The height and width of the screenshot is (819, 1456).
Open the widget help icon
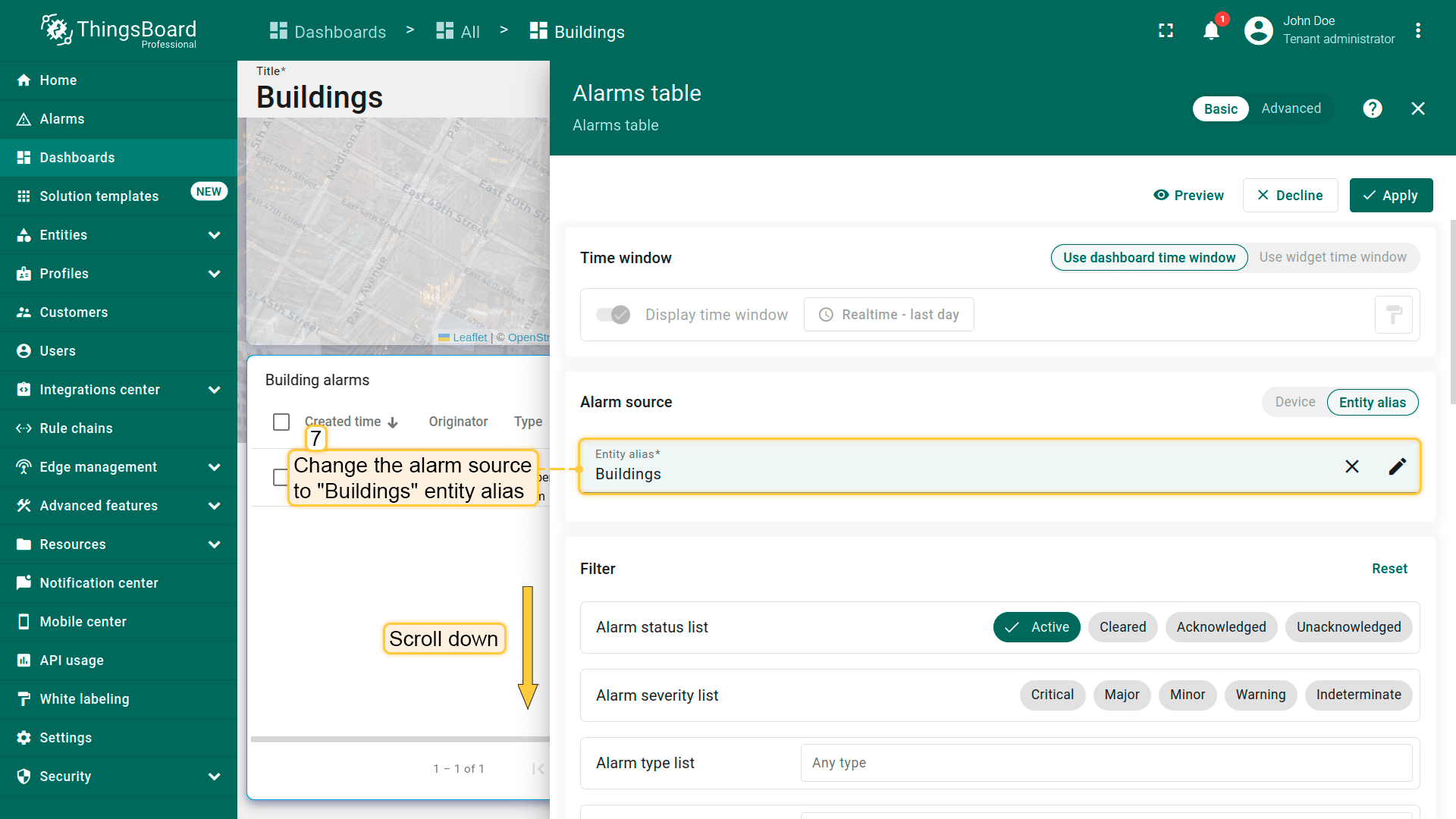pyautogui.click(x=1372, y=108)
